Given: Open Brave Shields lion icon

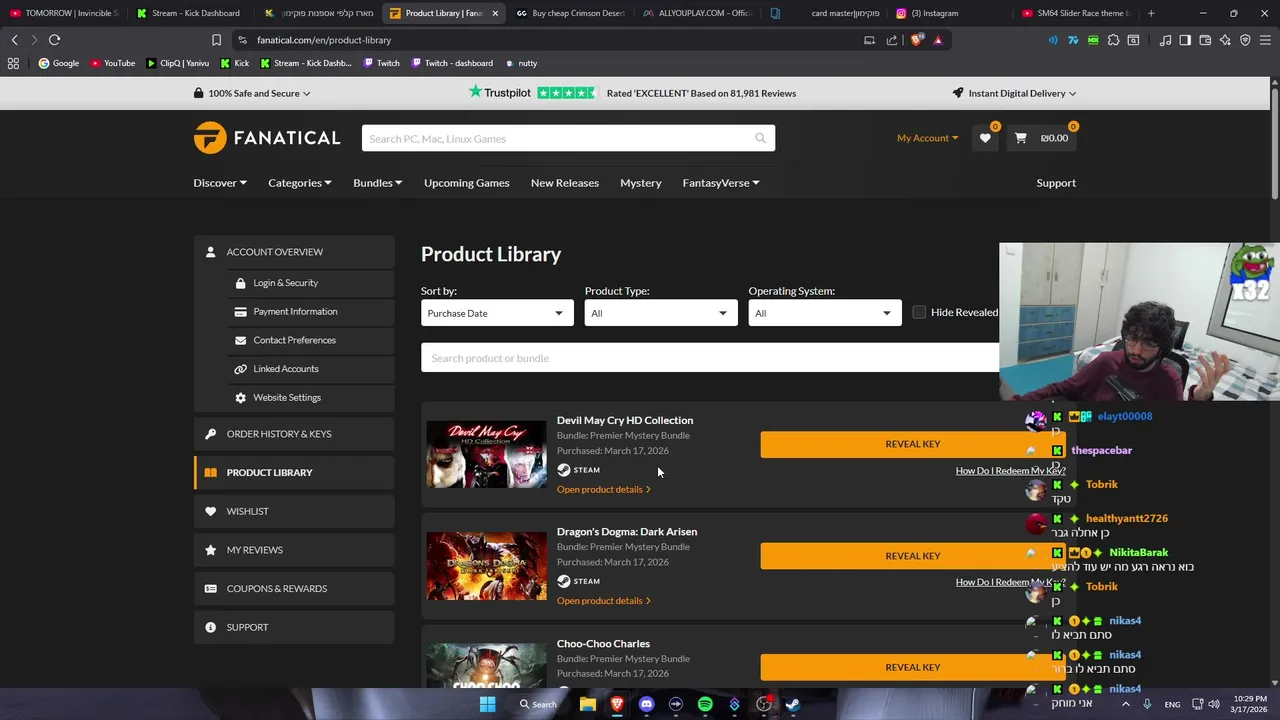Looking at the screenshot, I should pyautogui.click(x=917, y=40).
